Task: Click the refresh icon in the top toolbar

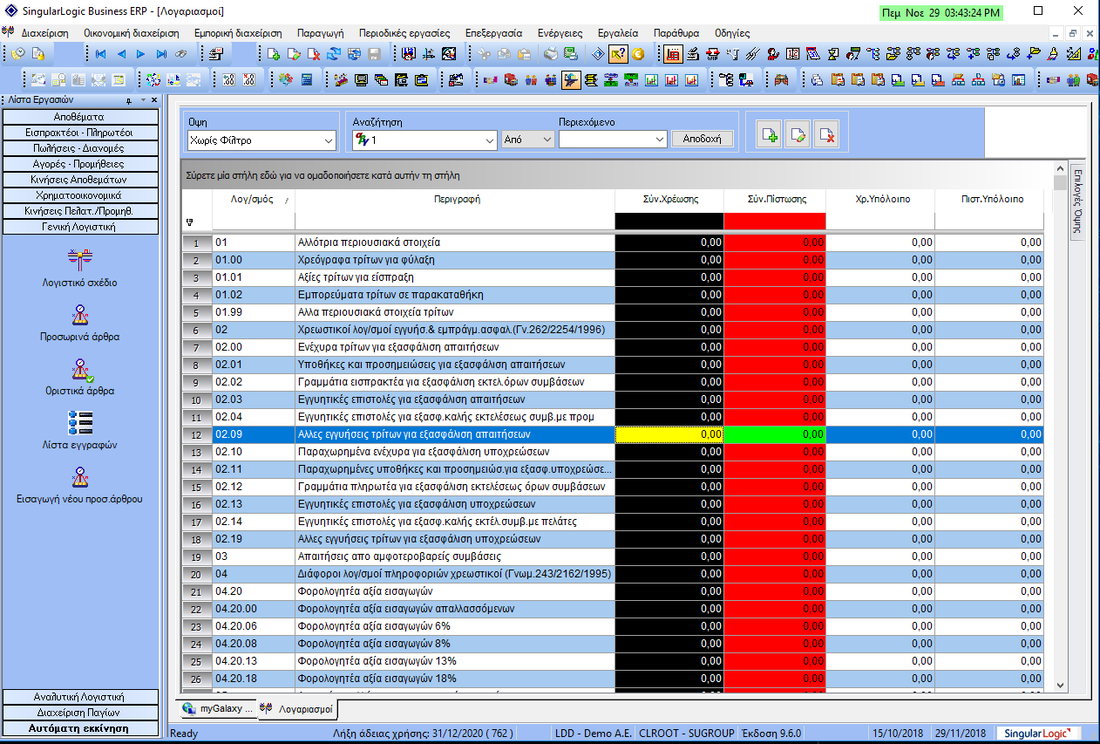Action: 334,54
